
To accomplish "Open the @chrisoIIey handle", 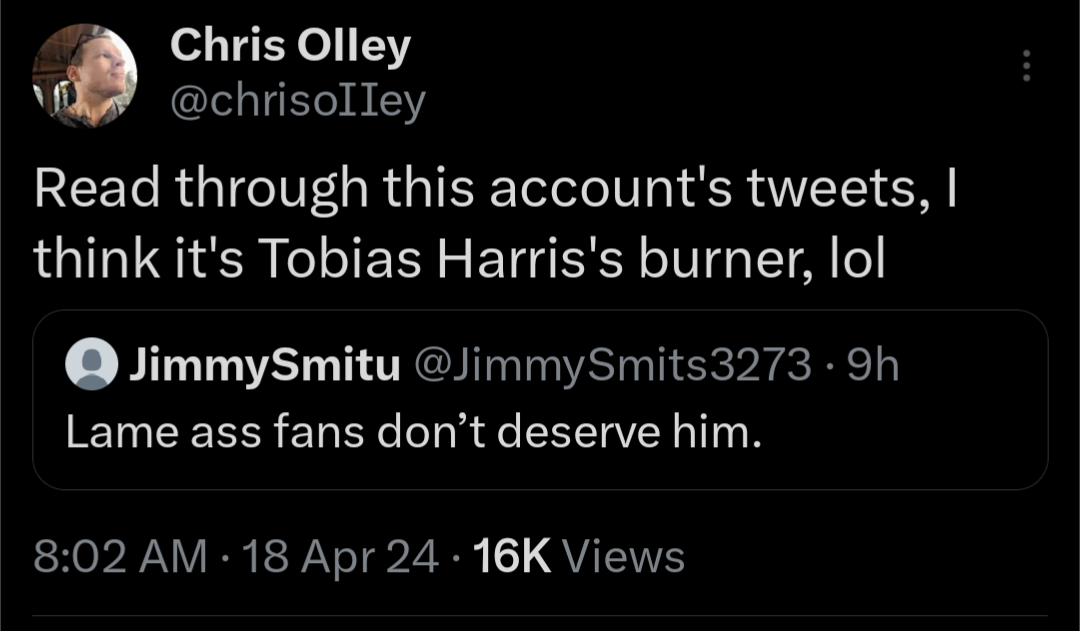I will pyautogui.click(x=298, y=100).
